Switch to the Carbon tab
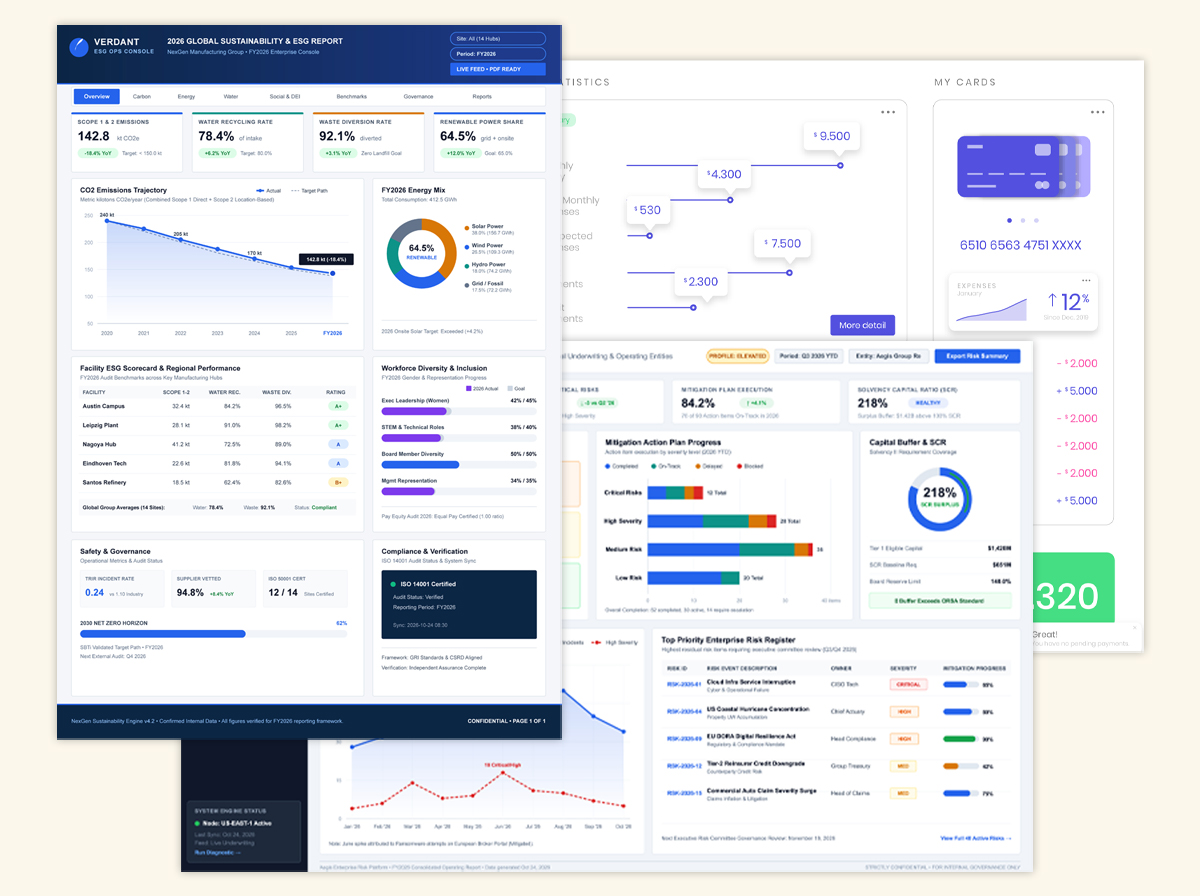The image size is (1200, 896). pos(142,97)
